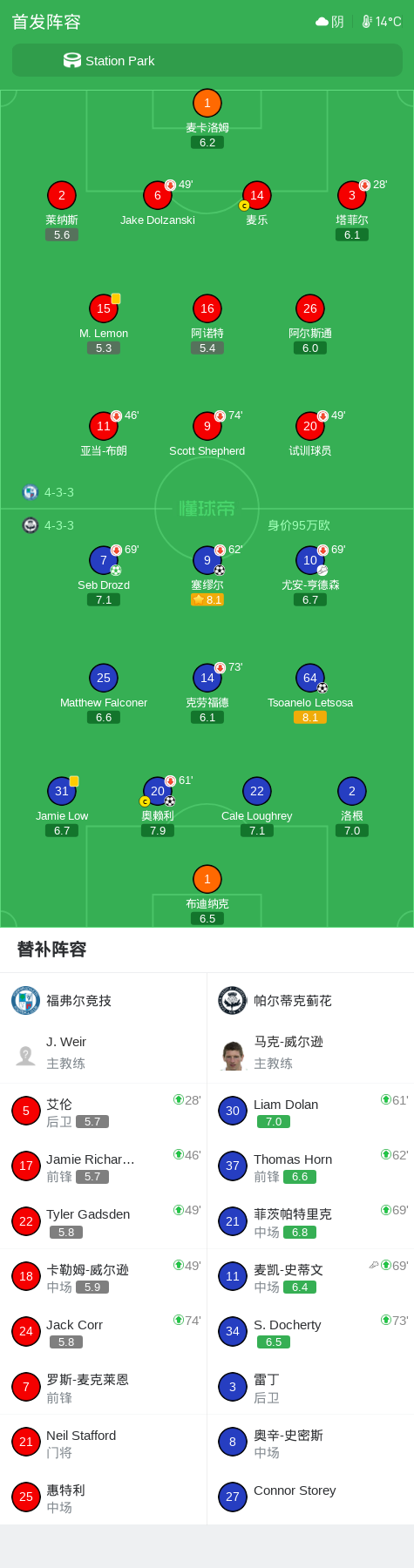Open striker 塞缪尔 with the 8.1 rating
Image resolution: width=414 pixels, height=1568 pixels.
pos(207,560)
